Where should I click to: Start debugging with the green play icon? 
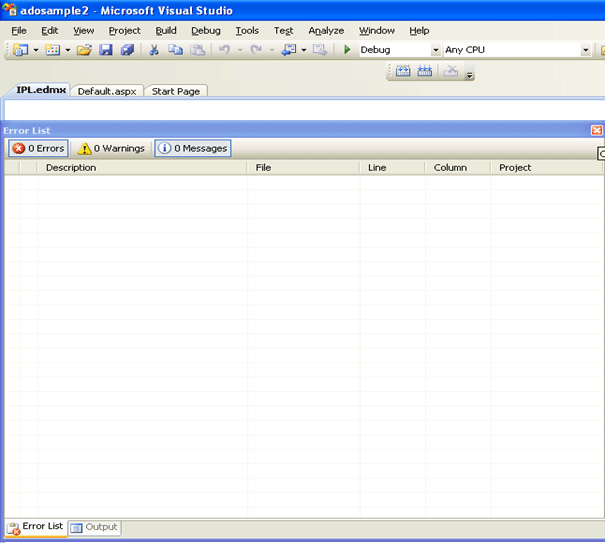pos(347,50)
